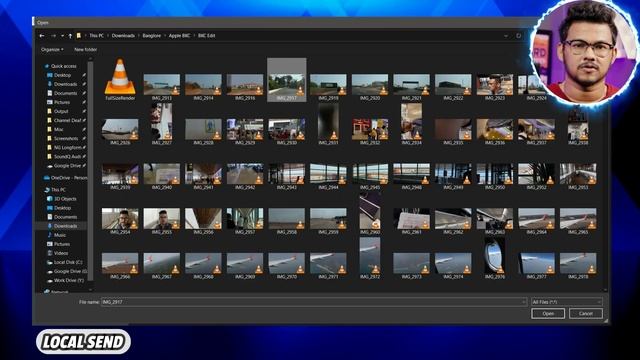The image size is (640, 360).
Task: Select video thumbnail IMG_2978
Action: [578, 266]
